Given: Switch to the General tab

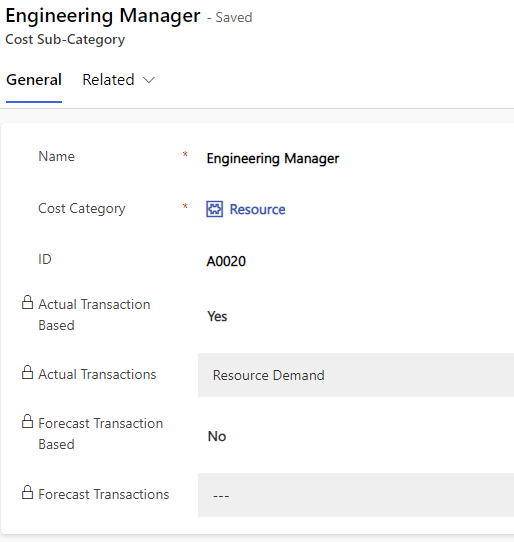Looking at the screenshot, I should tap(34, 80).
